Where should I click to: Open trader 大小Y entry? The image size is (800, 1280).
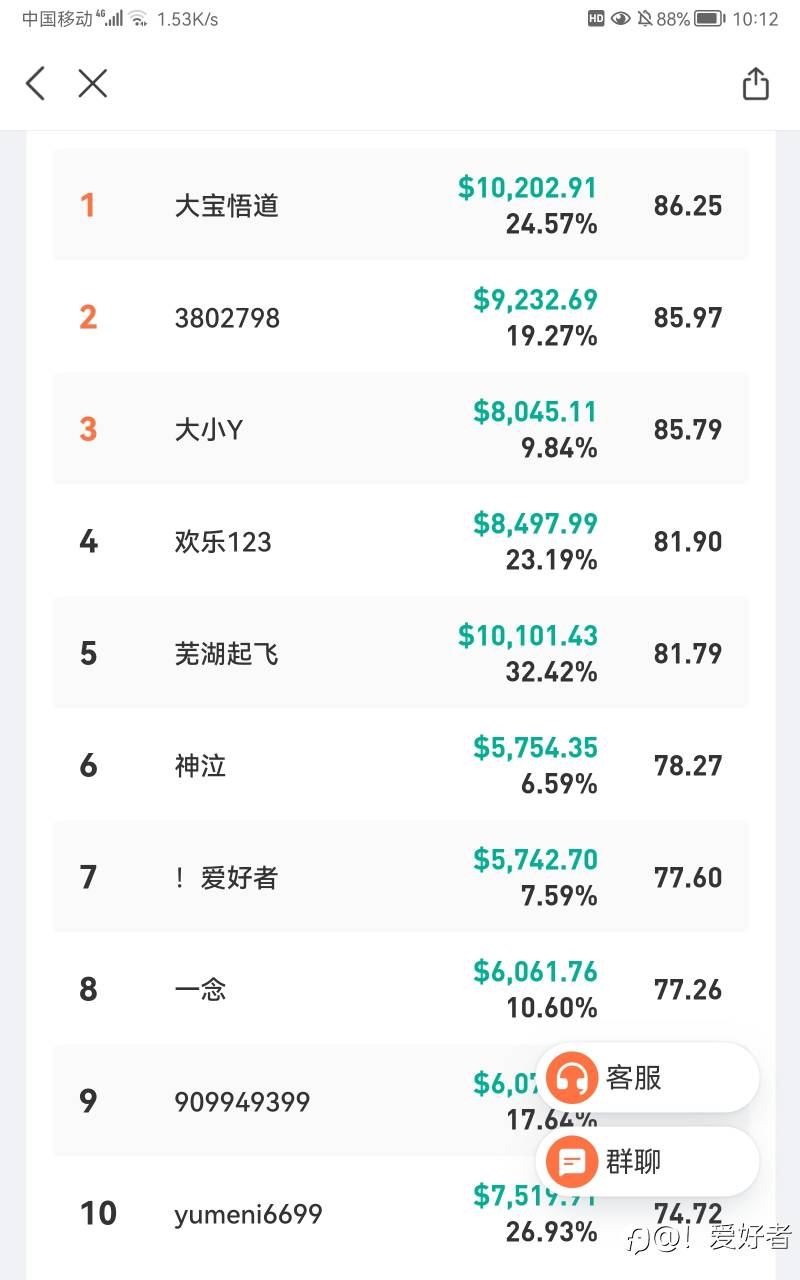(x=209, y=430)
